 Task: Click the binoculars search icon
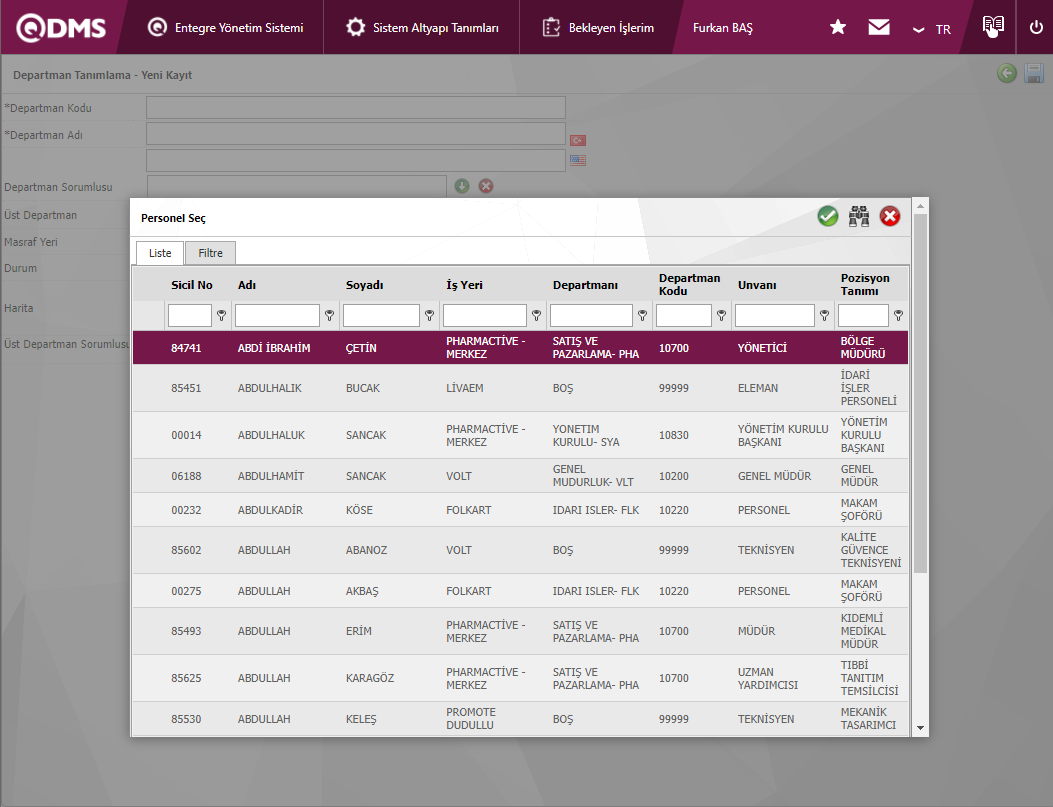[859, 216]
